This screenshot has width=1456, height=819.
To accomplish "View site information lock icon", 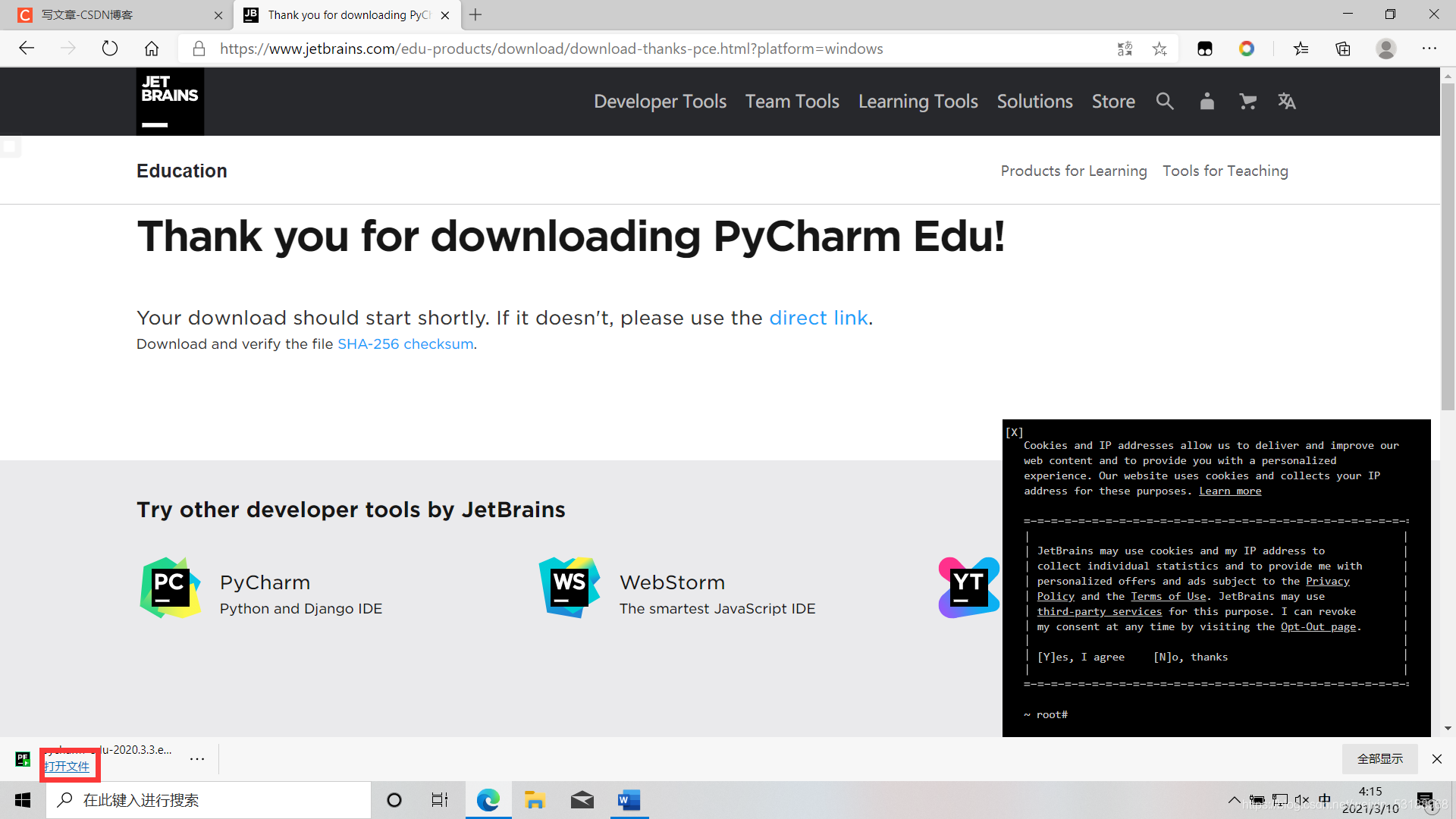I will 199,49.
